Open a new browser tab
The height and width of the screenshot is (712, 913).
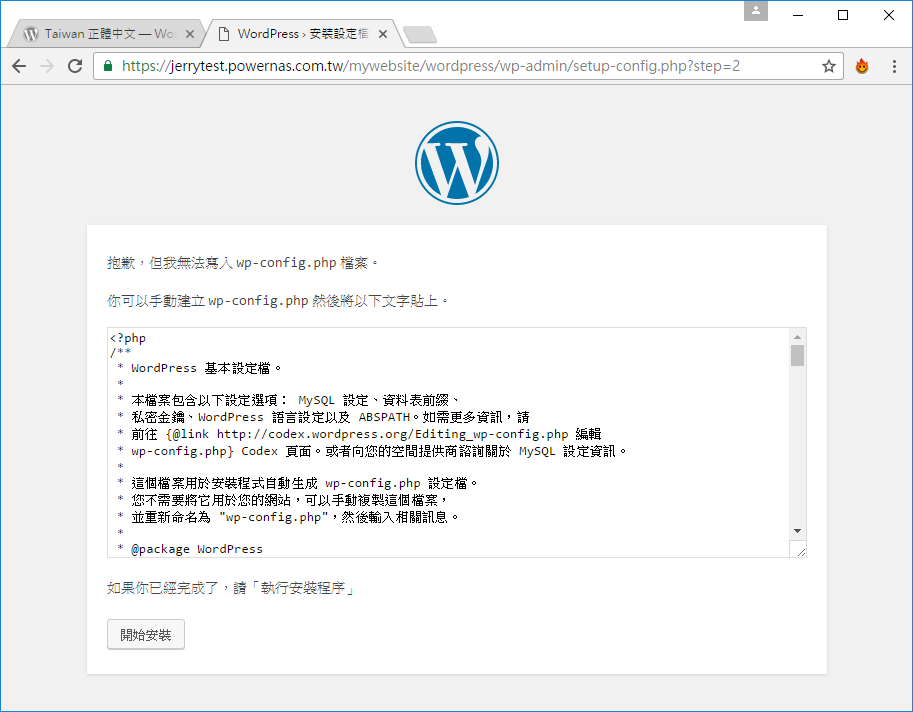coord(420,35)
